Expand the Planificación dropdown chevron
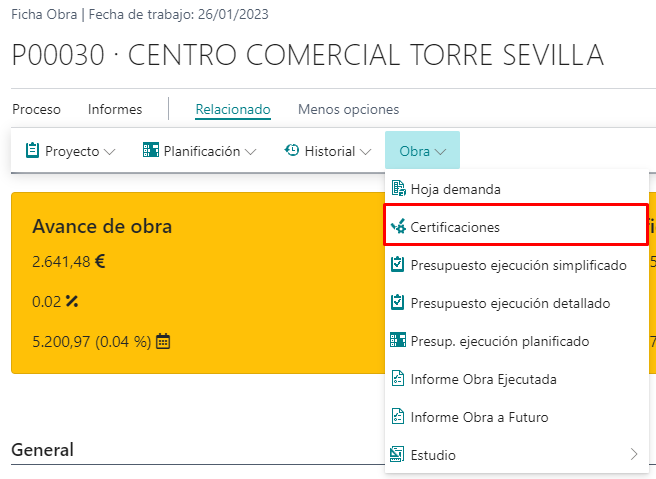Image resolution: width=656 pixels, height=479 pixels. 251,151
